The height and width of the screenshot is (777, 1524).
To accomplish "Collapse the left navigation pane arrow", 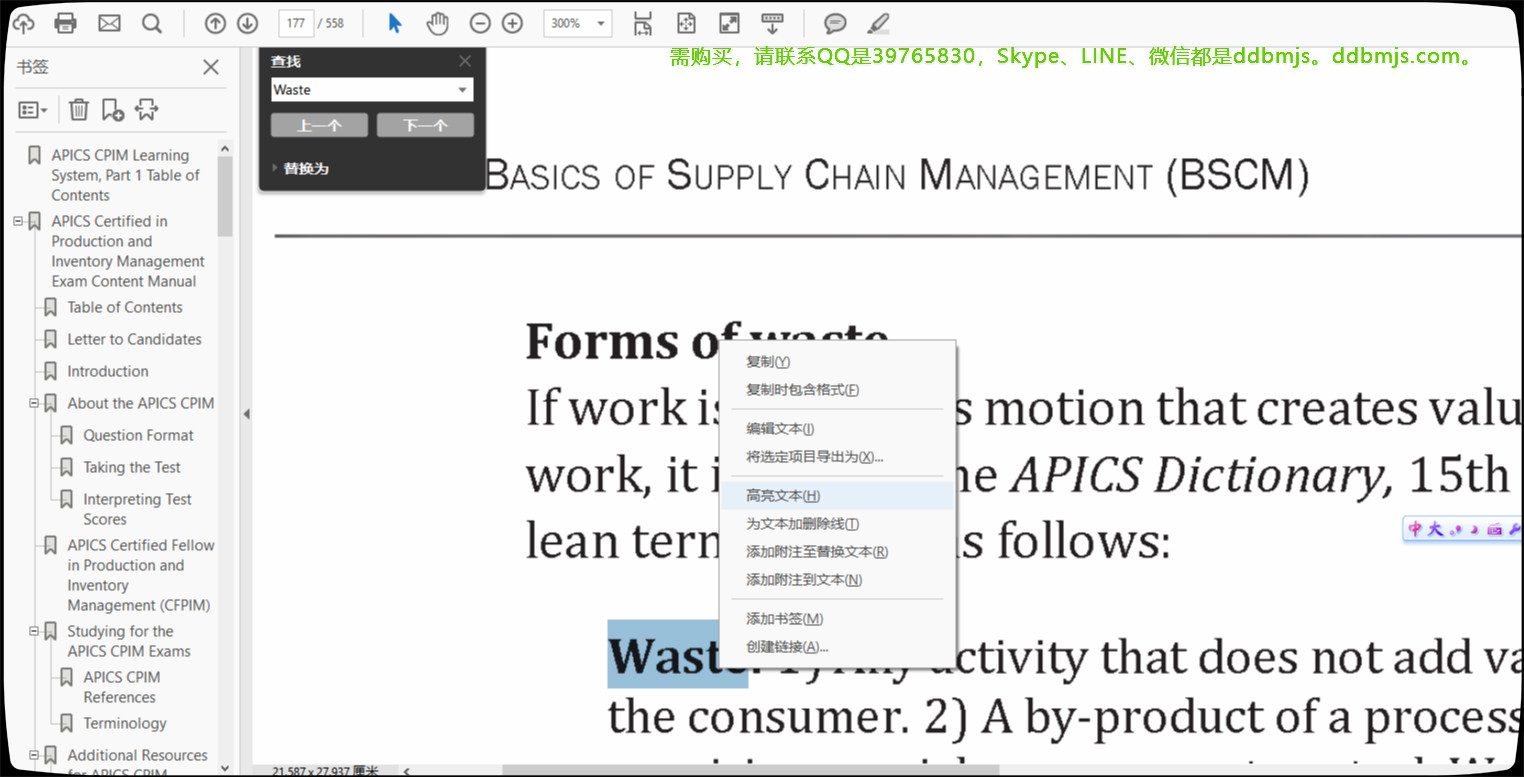I will [246, 413].
